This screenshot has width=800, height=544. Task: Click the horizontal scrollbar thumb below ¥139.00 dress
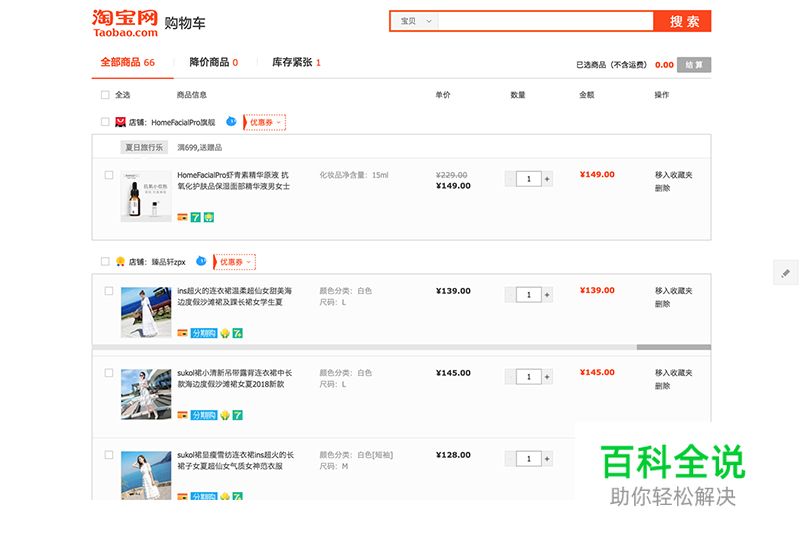673,347
